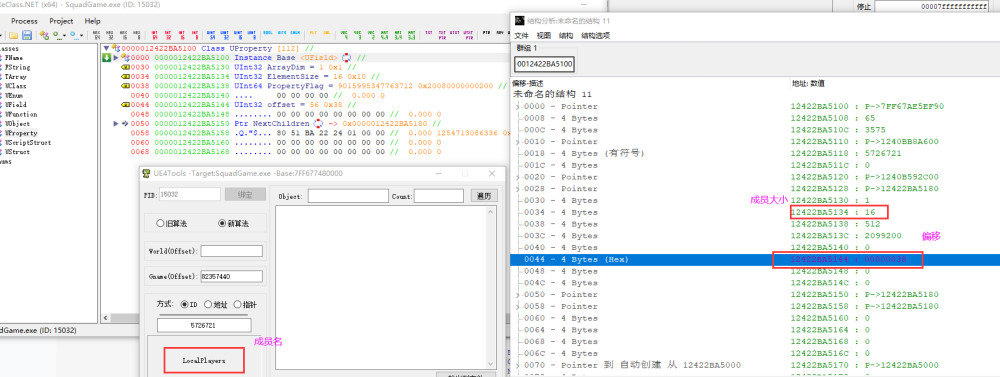The height and width of the screenshot is (377, 1000).
Task: Select the 新算法 radio button
Action: [x=222, y=224]
